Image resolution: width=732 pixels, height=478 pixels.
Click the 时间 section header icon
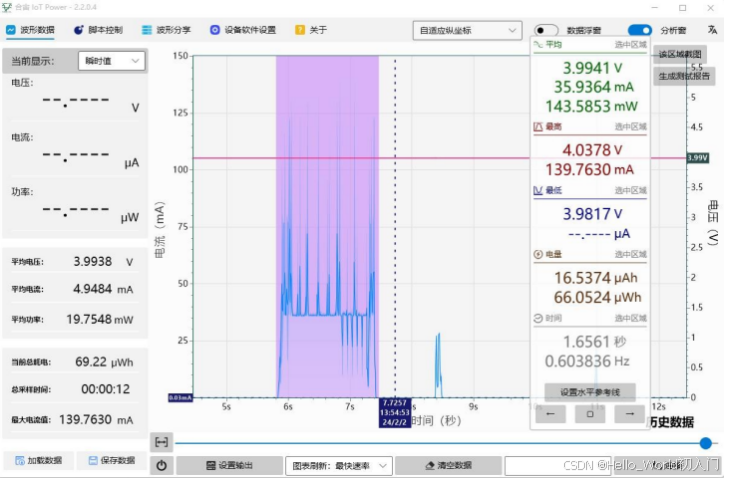coord(538,318)
